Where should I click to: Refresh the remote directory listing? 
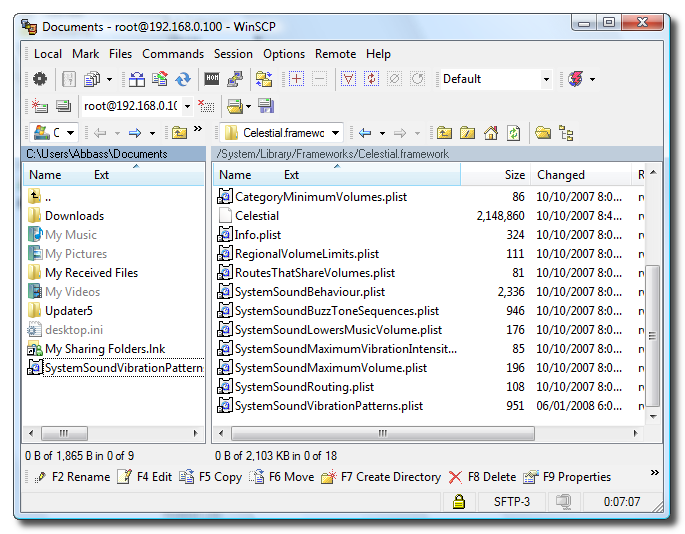(513, 132)
